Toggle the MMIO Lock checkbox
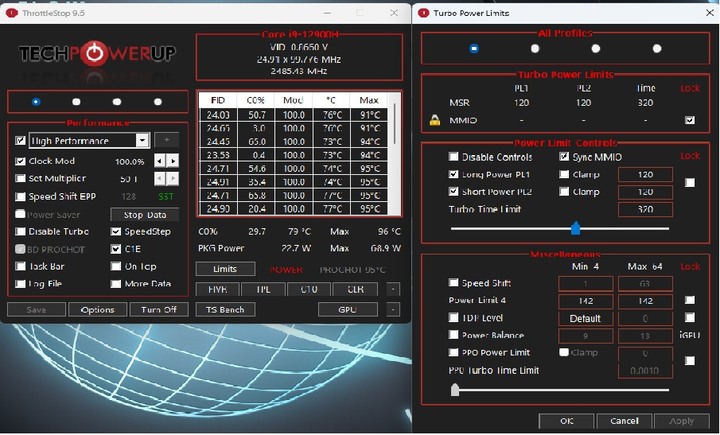720x435 pixels. (690, 120)
